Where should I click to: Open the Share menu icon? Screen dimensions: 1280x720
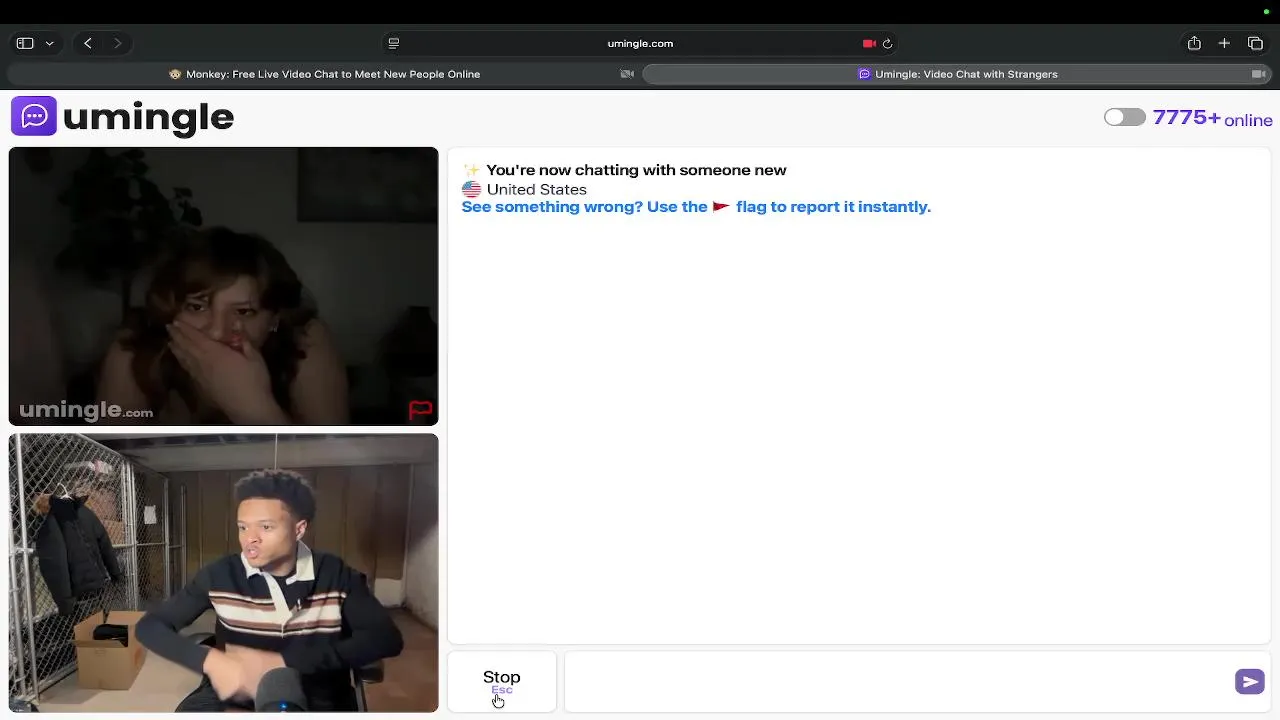point(1194,43)
